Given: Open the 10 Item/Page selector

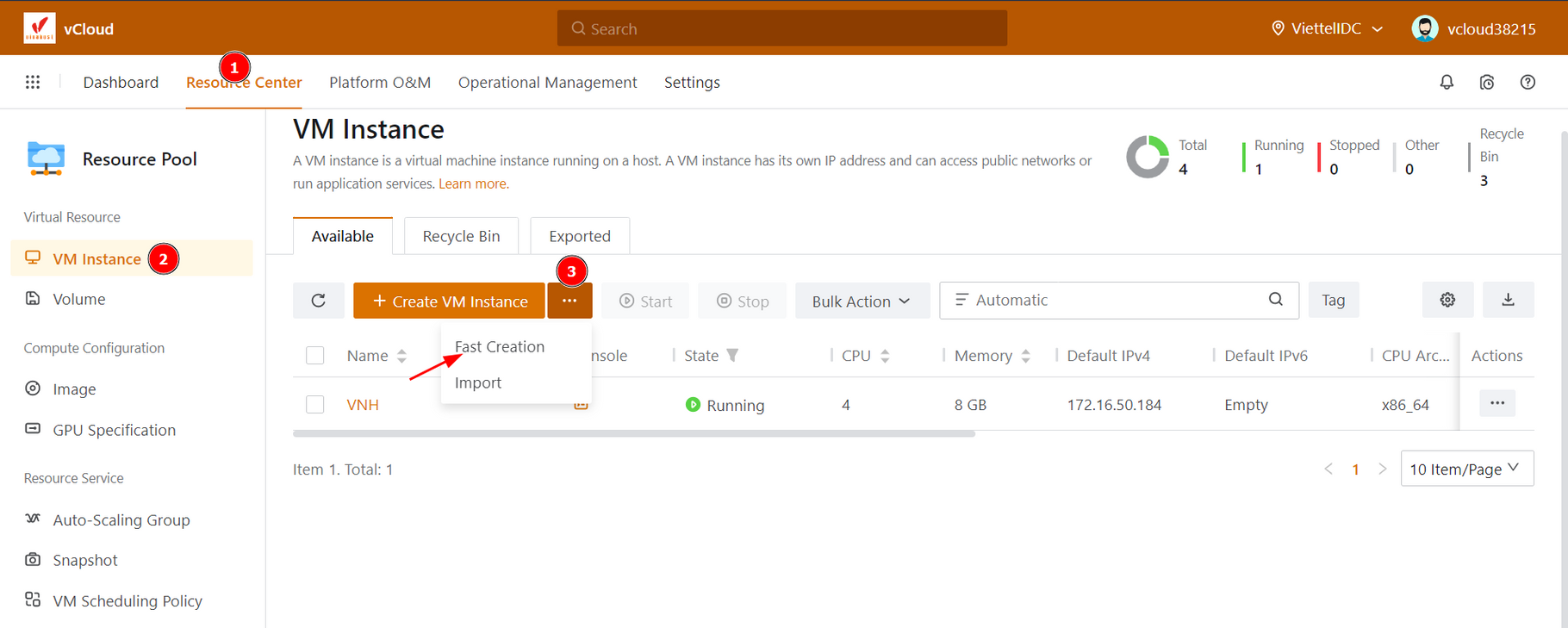Looking at the screenshot, I should coord(1466,469).
